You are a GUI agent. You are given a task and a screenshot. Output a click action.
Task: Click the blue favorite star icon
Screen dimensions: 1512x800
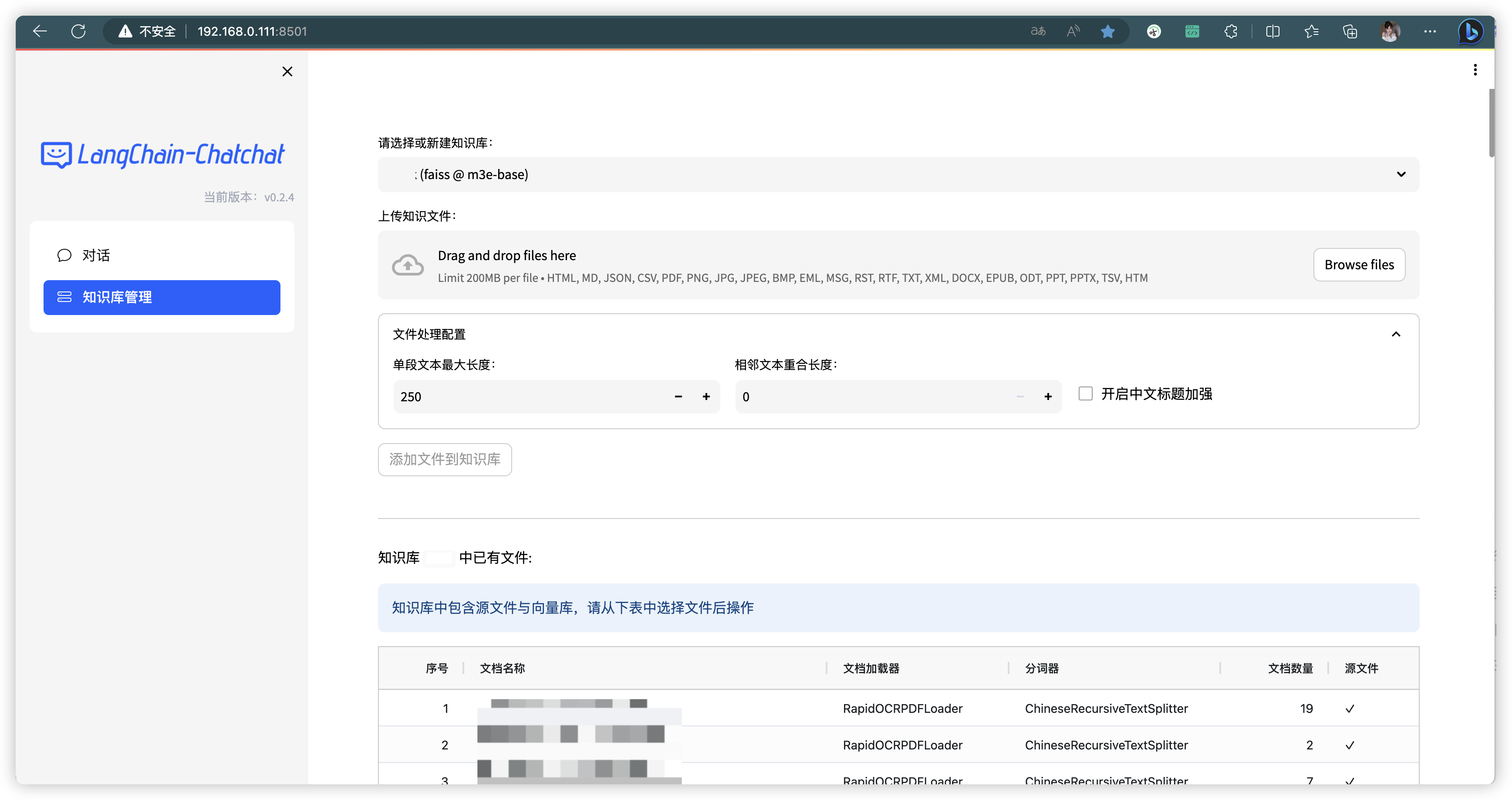1107,31
